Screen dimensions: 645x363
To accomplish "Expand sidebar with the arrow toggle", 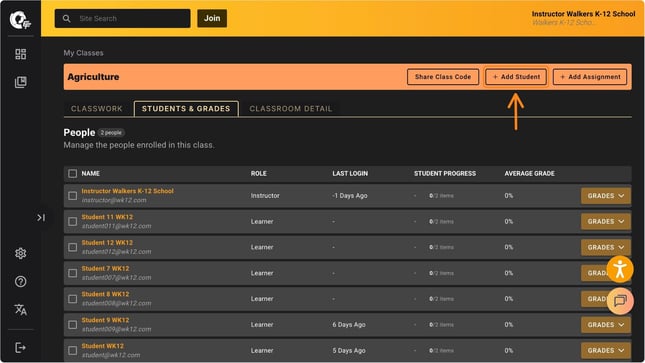I will click(41, 217).
